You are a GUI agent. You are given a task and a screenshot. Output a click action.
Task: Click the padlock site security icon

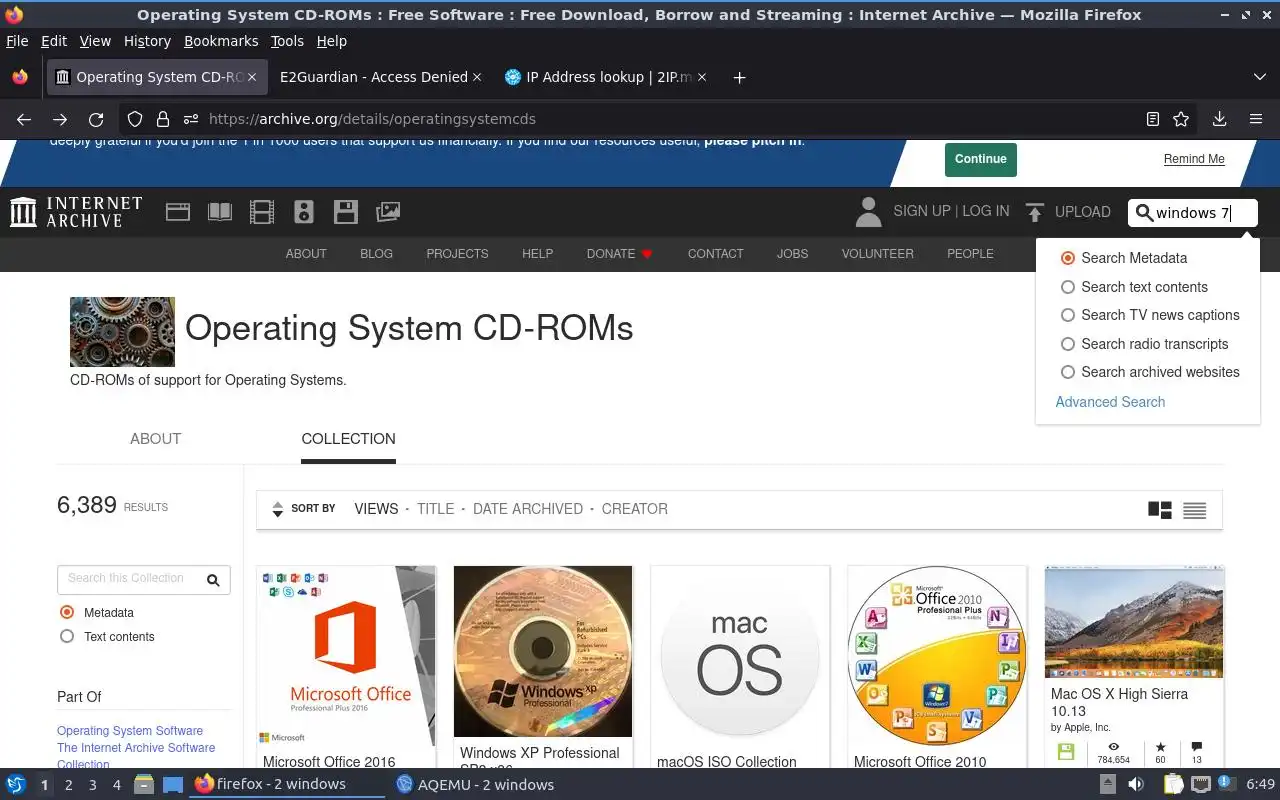(163, 119)
